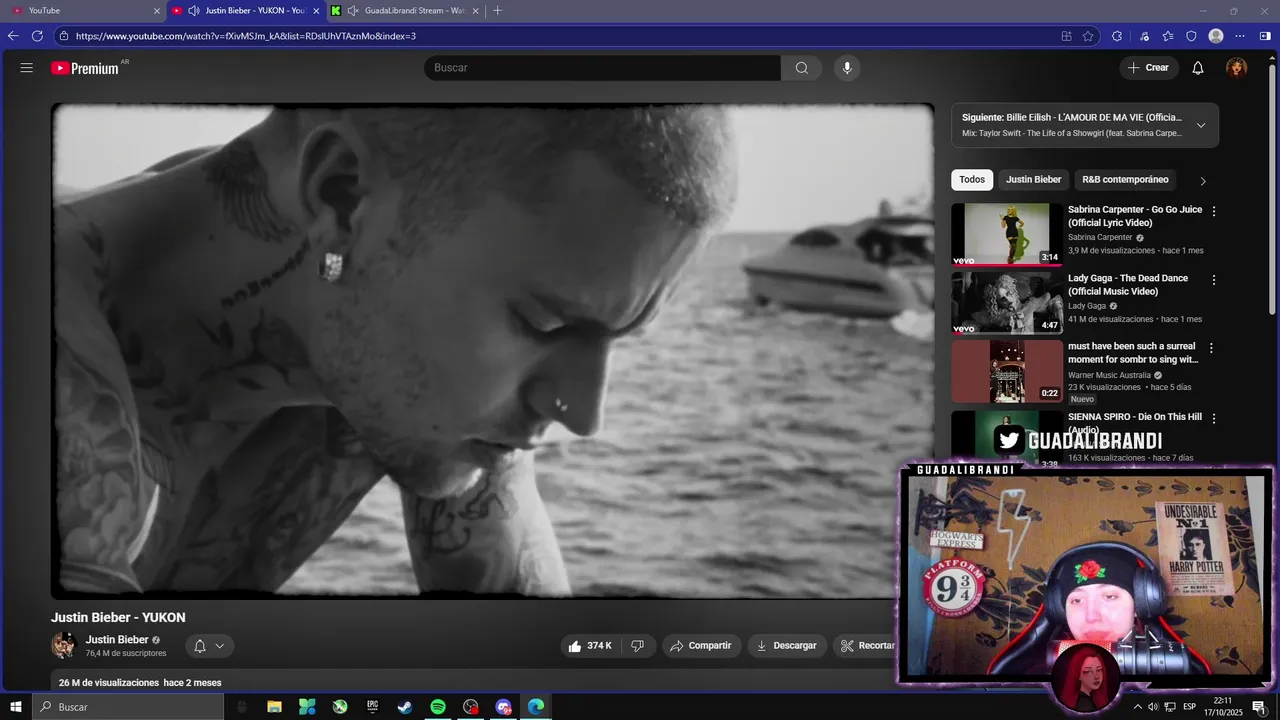Expand the upcoming playlist queue panel
The image size is (1280, 720).
(1201, 125)
